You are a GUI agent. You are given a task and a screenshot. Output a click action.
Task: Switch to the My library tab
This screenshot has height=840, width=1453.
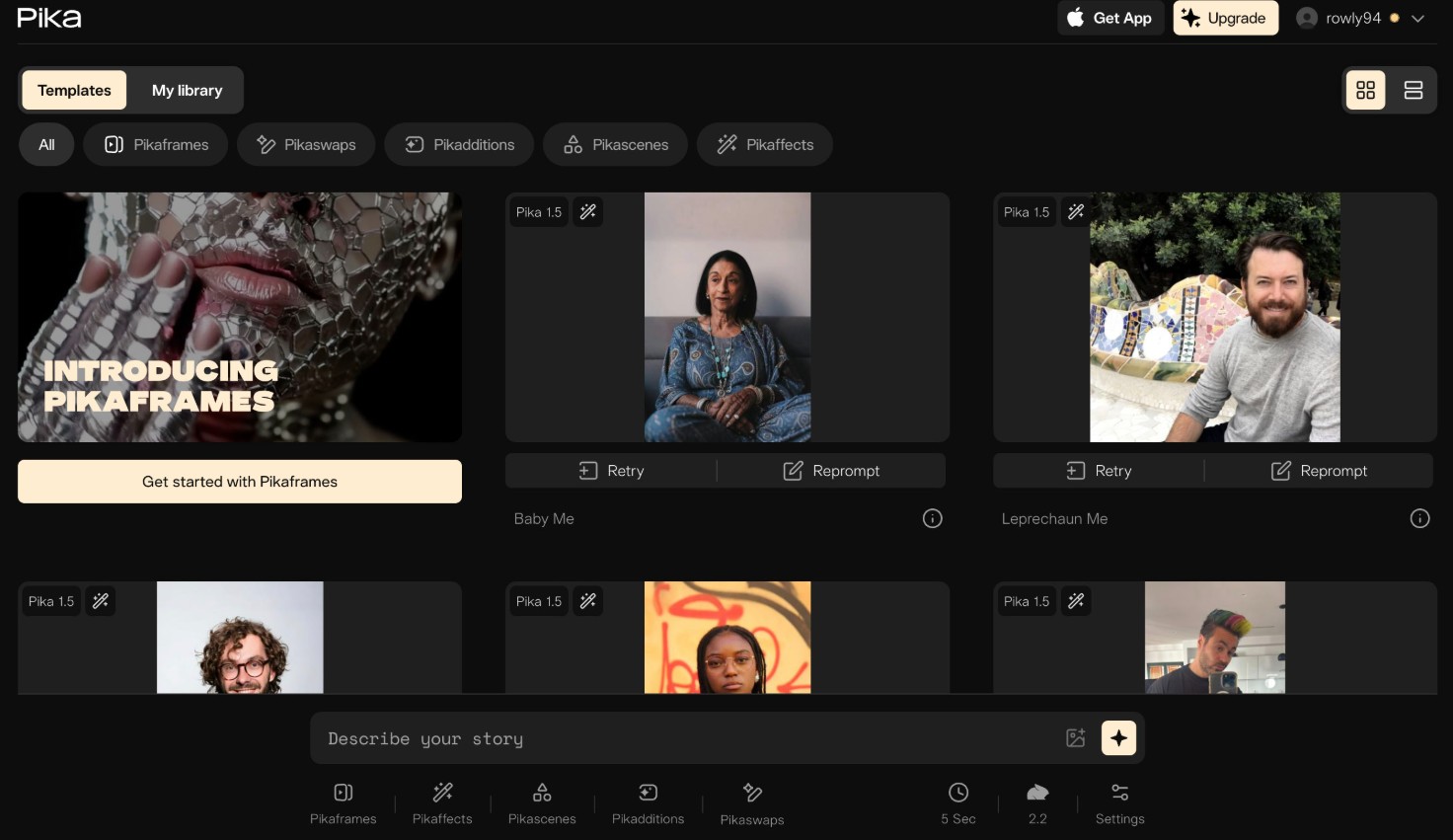pos(187,90)
